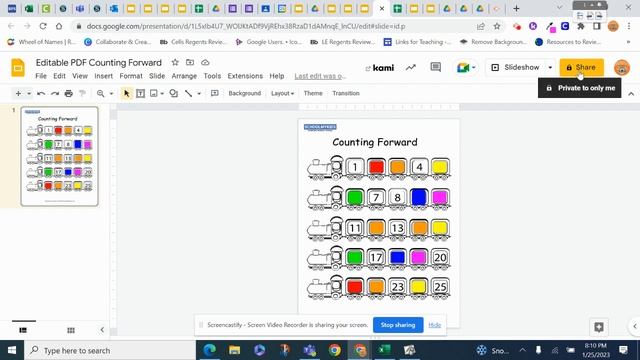640x360 pixels.
Task: Select the Shape tool
Action: click(173, 93)
